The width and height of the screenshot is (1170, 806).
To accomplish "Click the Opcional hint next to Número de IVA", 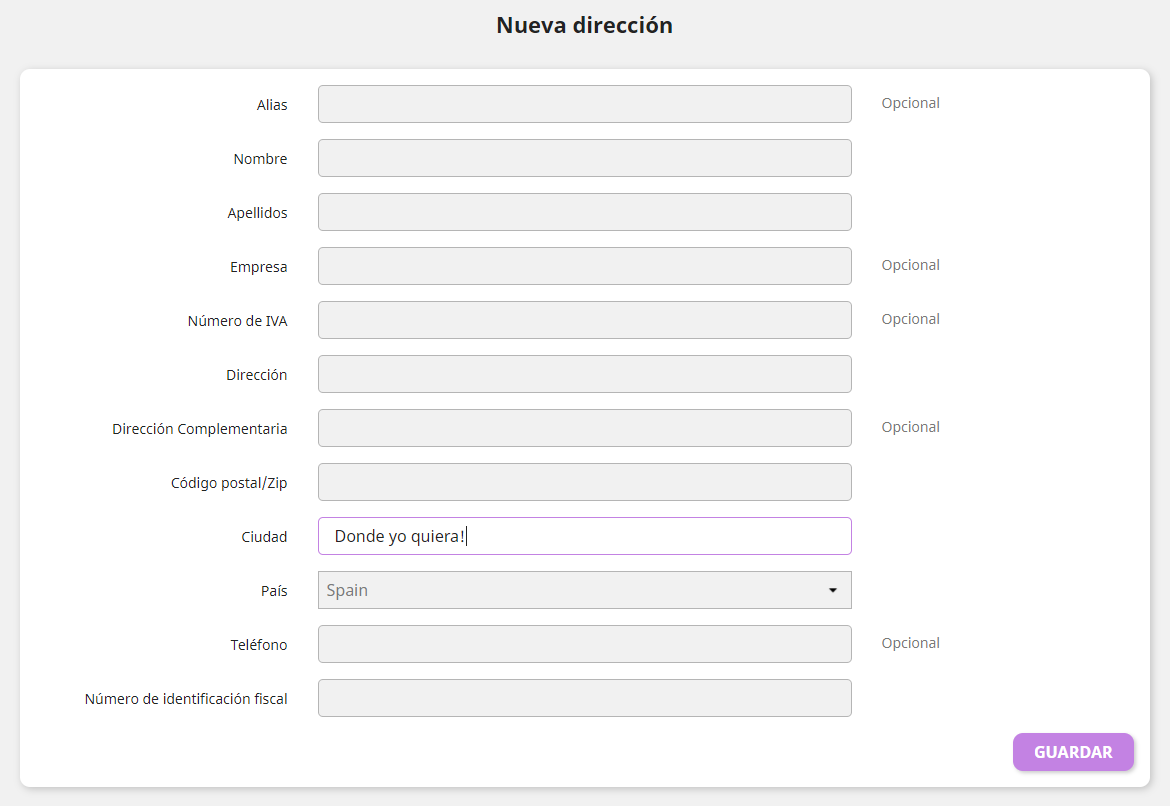I will pos(910,319).
